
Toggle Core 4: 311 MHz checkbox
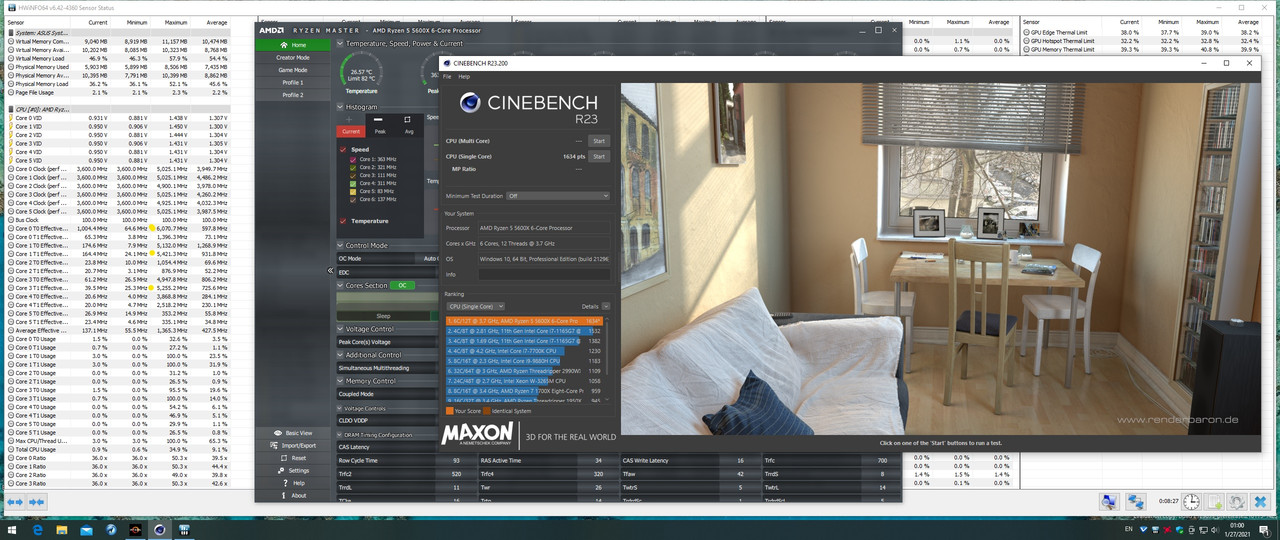[x=352, y=184]
